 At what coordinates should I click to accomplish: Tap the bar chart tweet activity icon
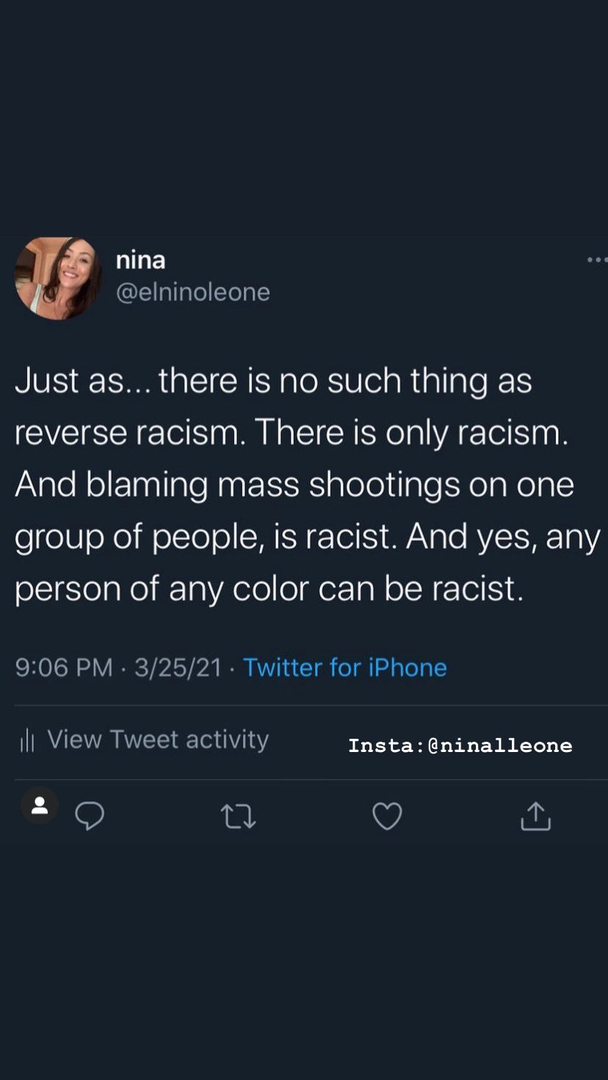tap(28, 740)
